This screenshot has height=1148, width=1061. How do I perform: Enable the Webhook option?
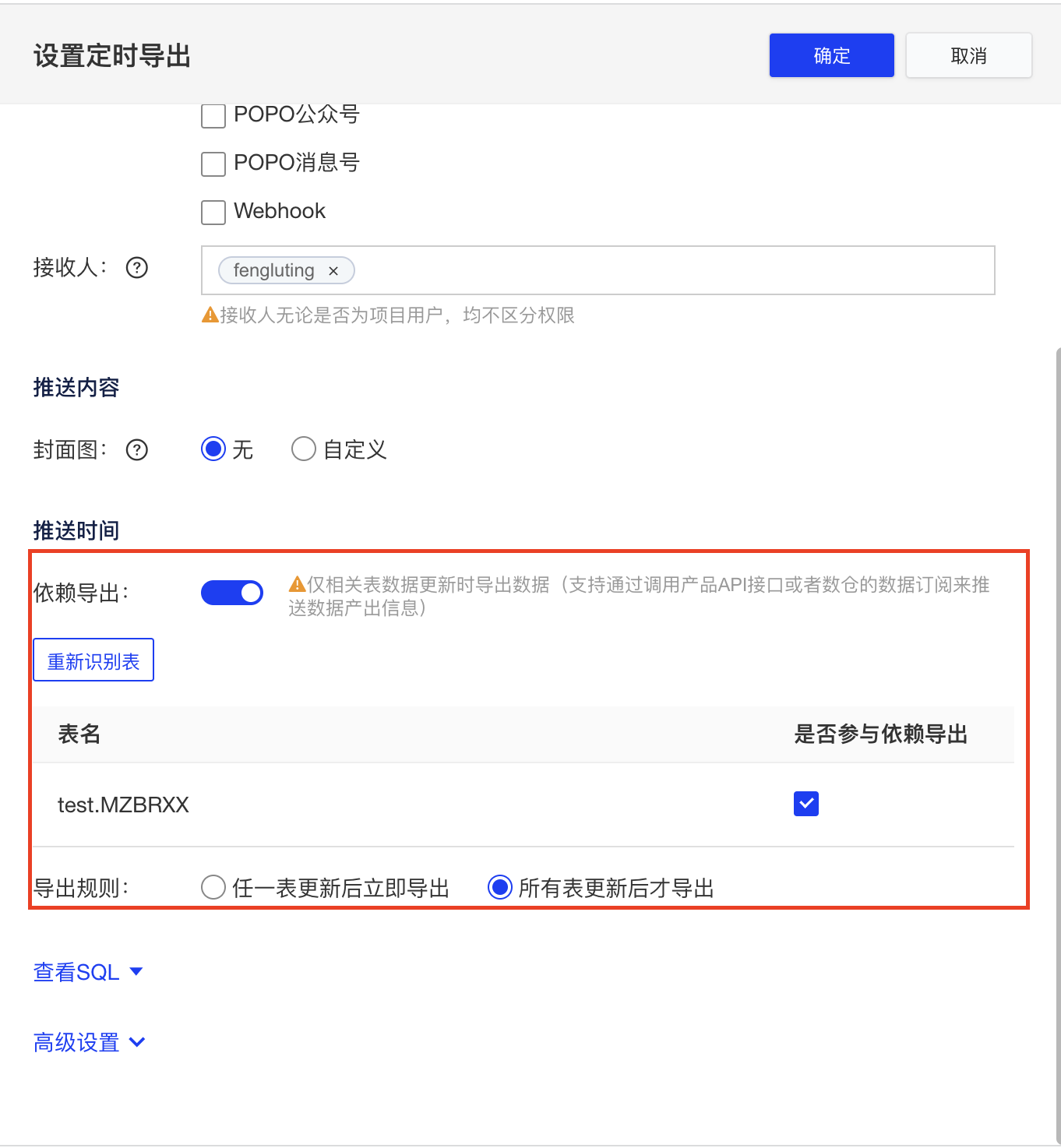(x=212, y=212)
